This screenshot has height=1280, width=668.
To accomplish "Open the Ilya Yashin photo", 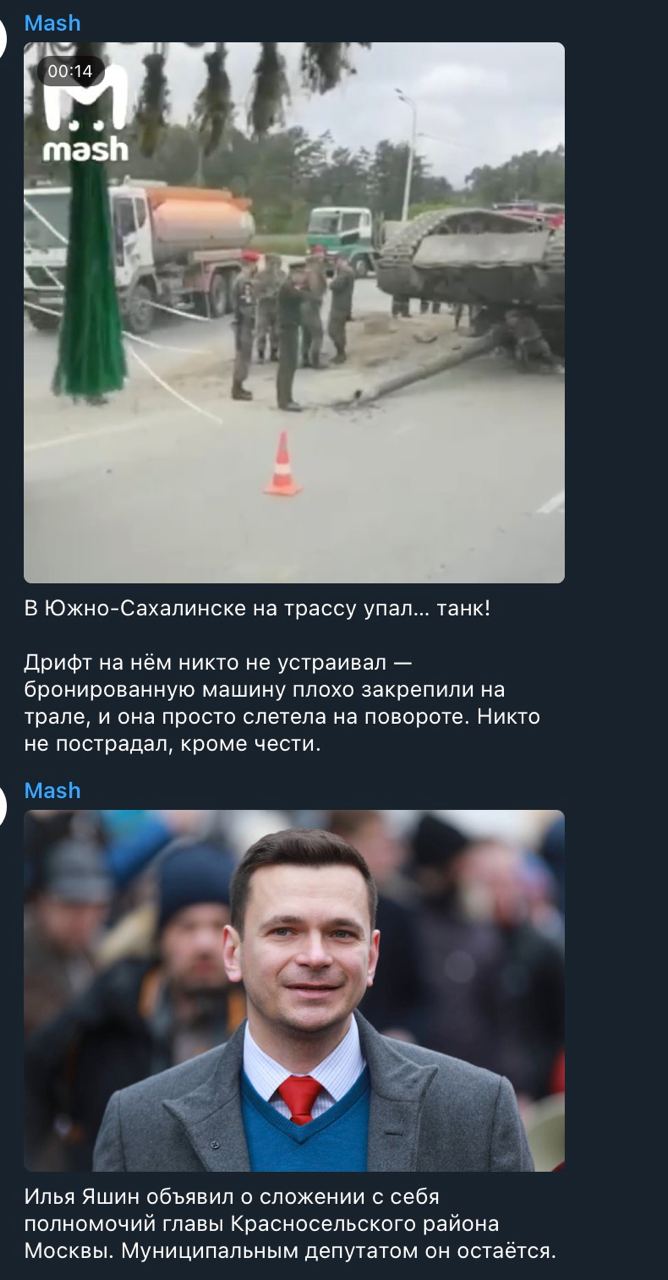I will pyautogui.click(x=294, y=990).
